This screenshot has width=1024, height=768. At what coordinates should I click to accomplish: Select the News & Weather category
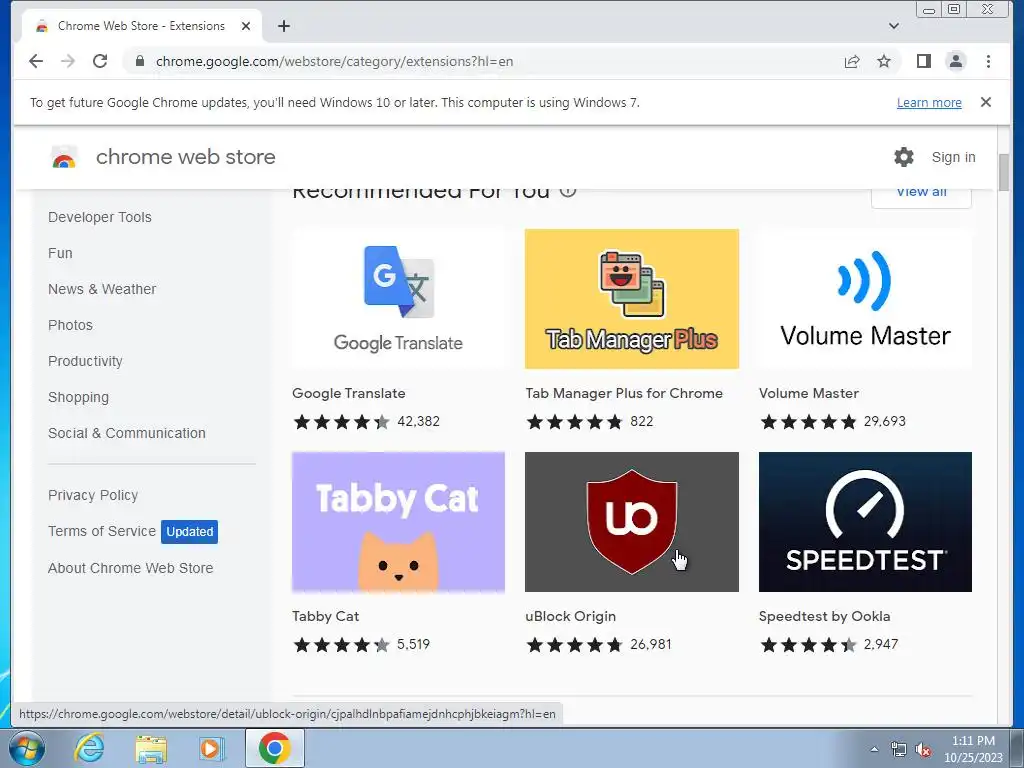pyautogui.click(x=102, y=289)
